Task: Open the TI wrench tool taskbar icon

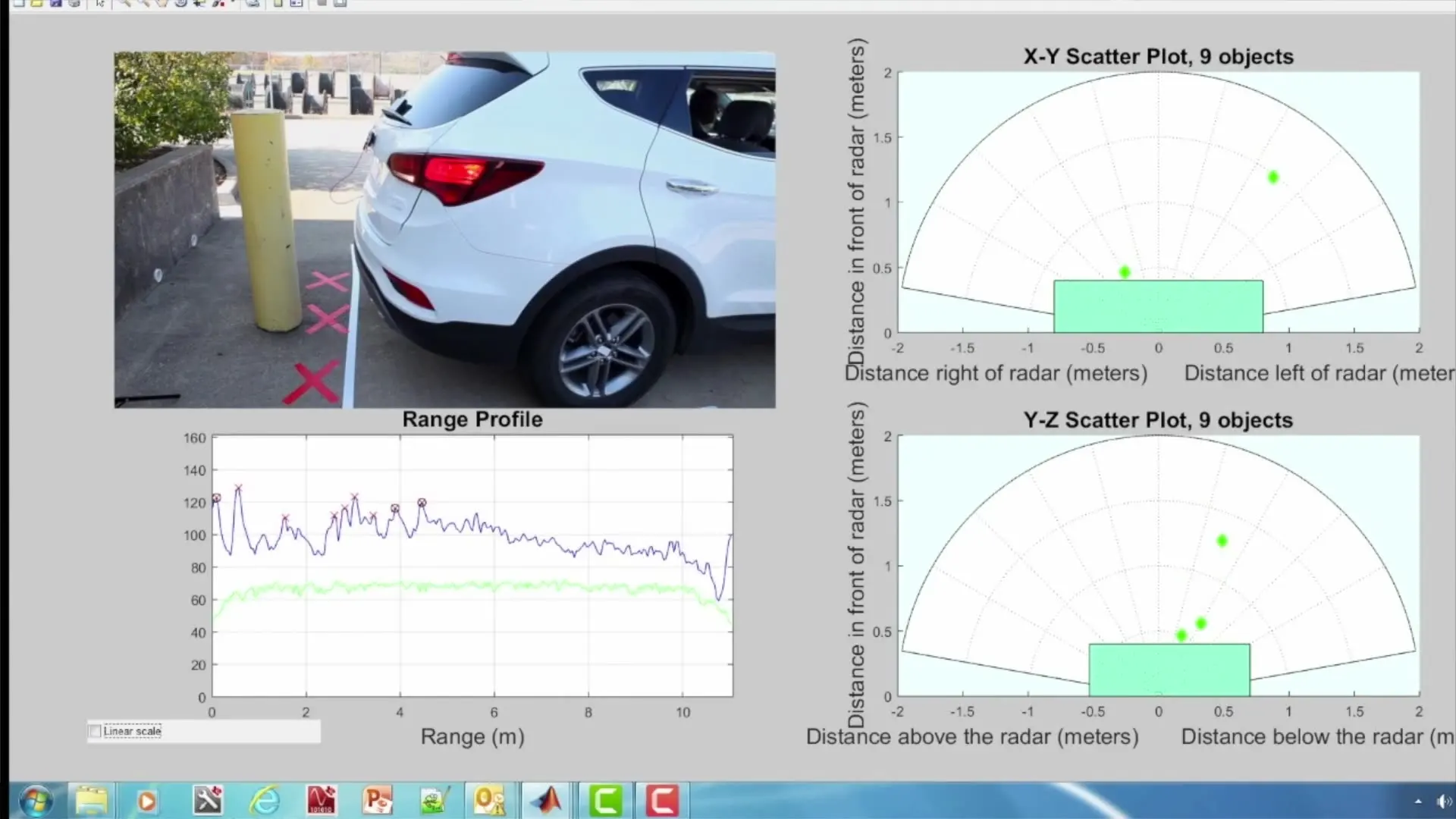Action: tap(207, 801)
